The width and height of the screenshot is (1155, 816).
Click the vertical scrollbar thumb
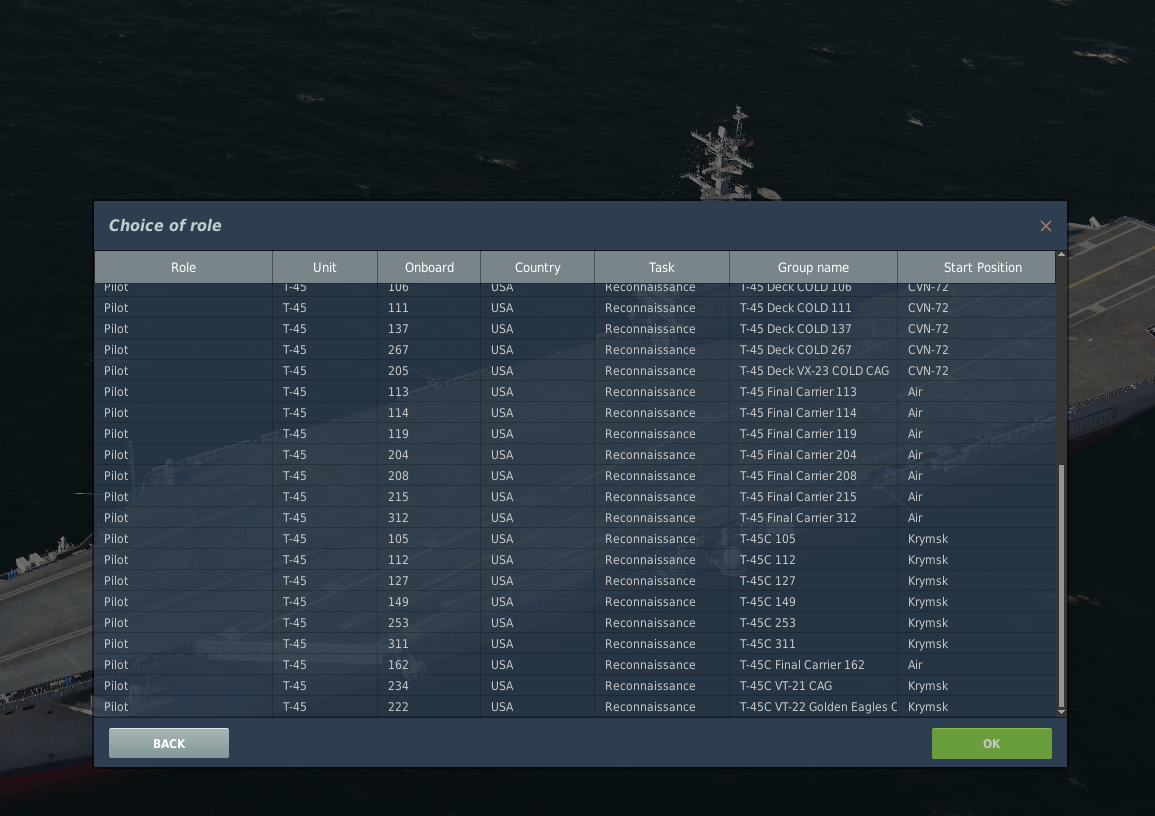pyautogui.click(x=1061, y=585)
